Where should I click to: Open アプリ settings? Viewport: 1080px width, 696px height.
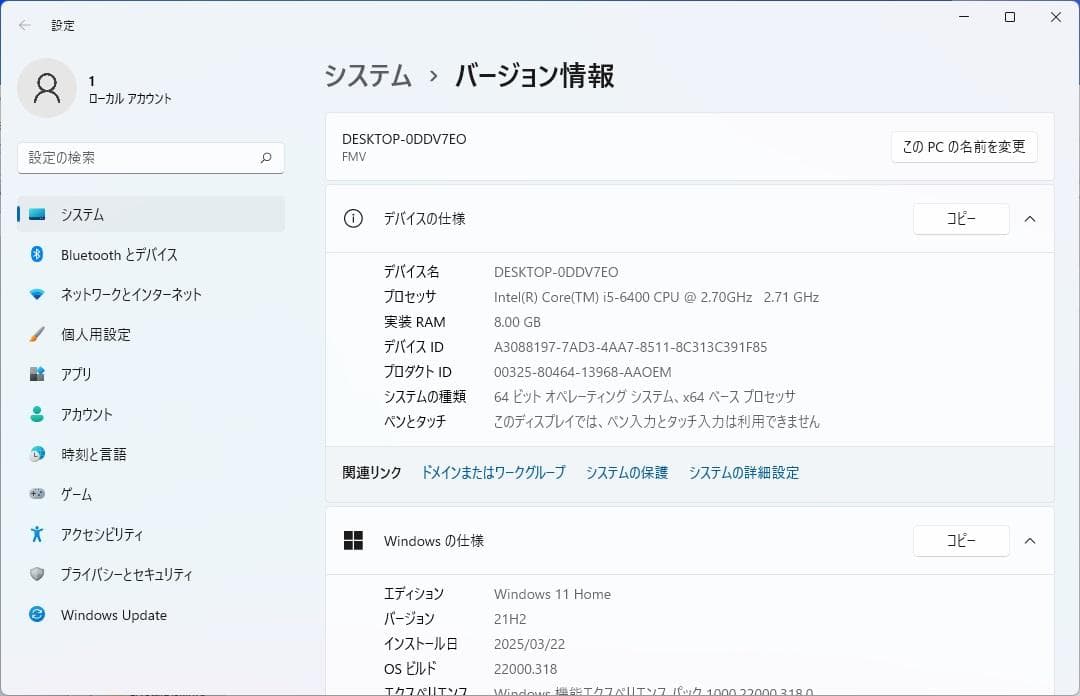coord(85,374)
